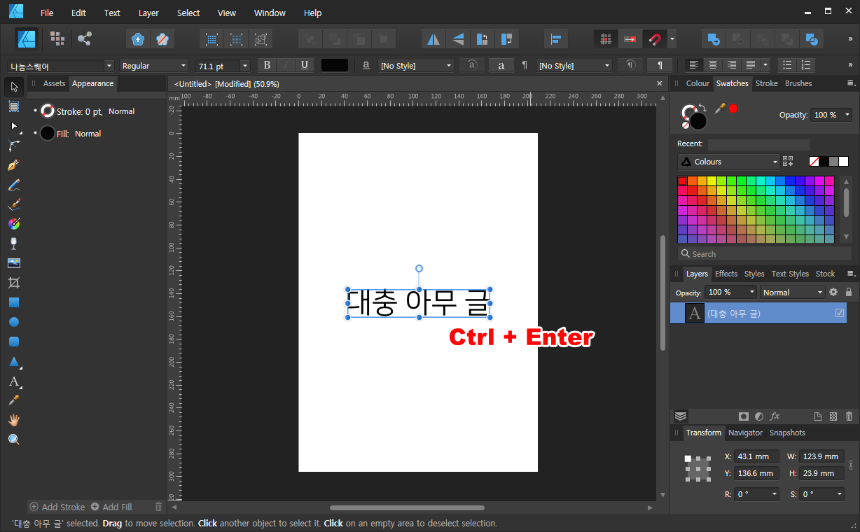The width and height of the screenshot is (860, 532).
Task: Open alignment options in toolbar
Action: pyautogui.click(x=556, y=39)
